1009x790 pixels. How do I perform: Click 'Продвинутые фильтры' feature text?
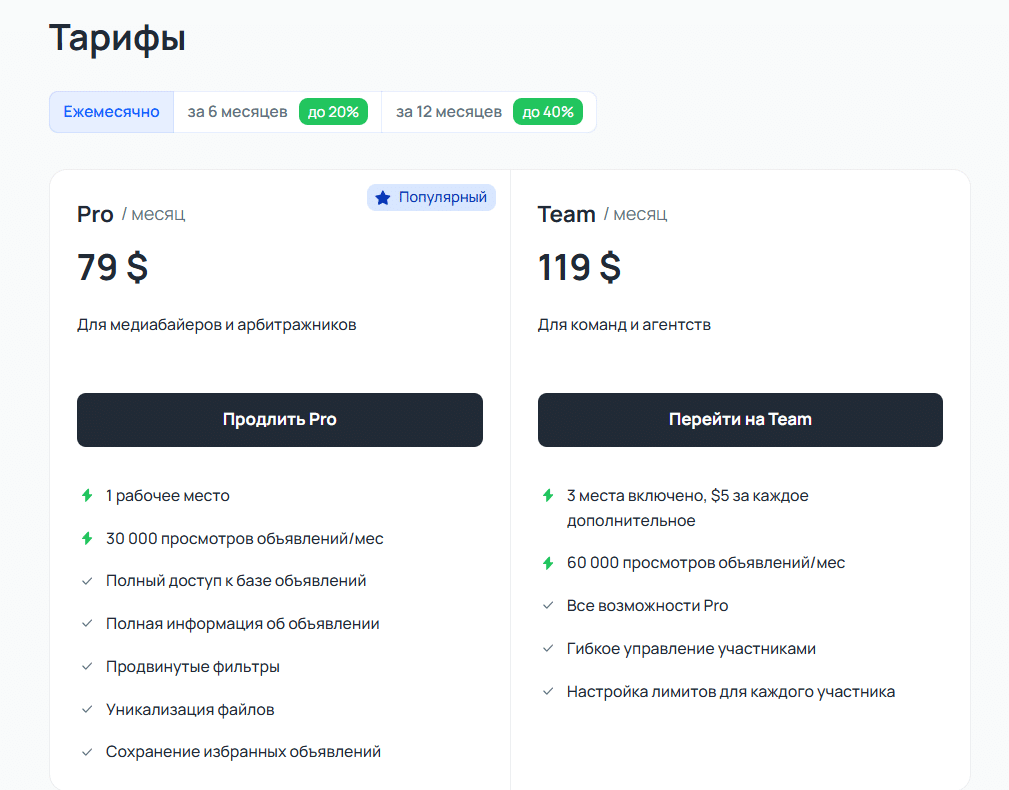pyautogui.click(x=193, y=666)
